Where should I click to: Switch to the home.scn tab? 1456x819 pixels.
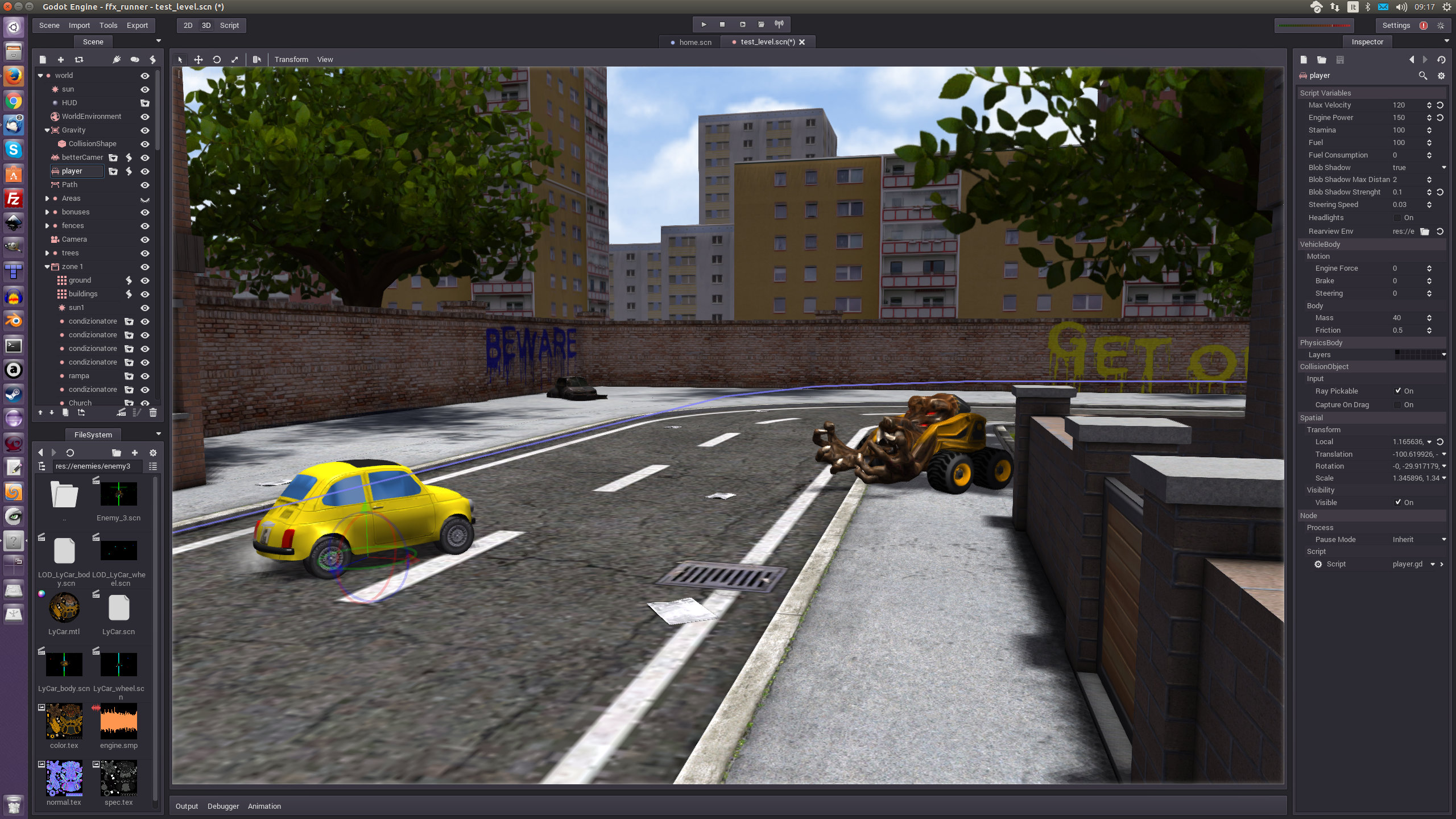click(694, 42)
